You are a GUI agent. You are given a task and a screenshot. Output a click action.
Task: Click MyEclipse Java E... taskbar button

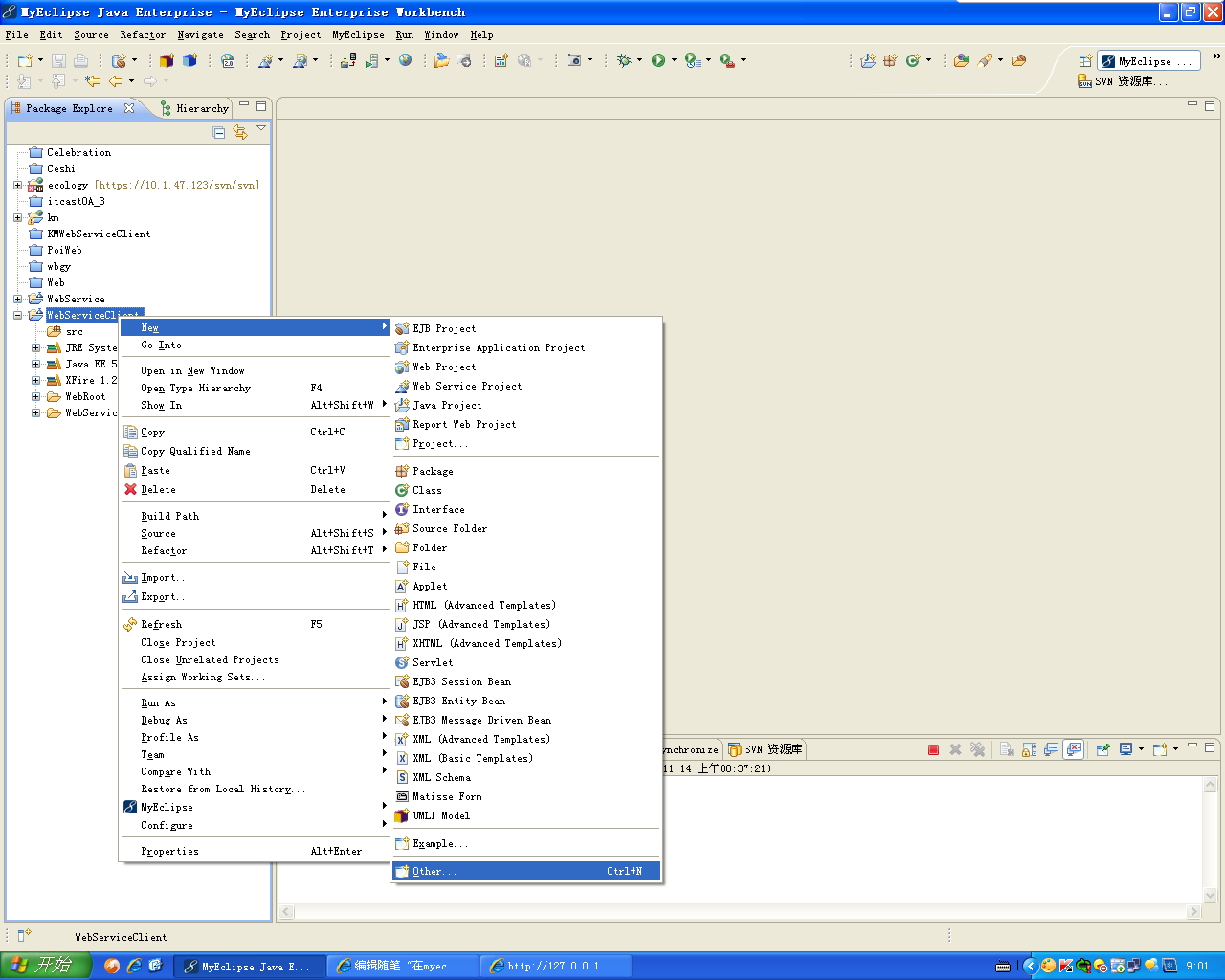coord(248,966)
